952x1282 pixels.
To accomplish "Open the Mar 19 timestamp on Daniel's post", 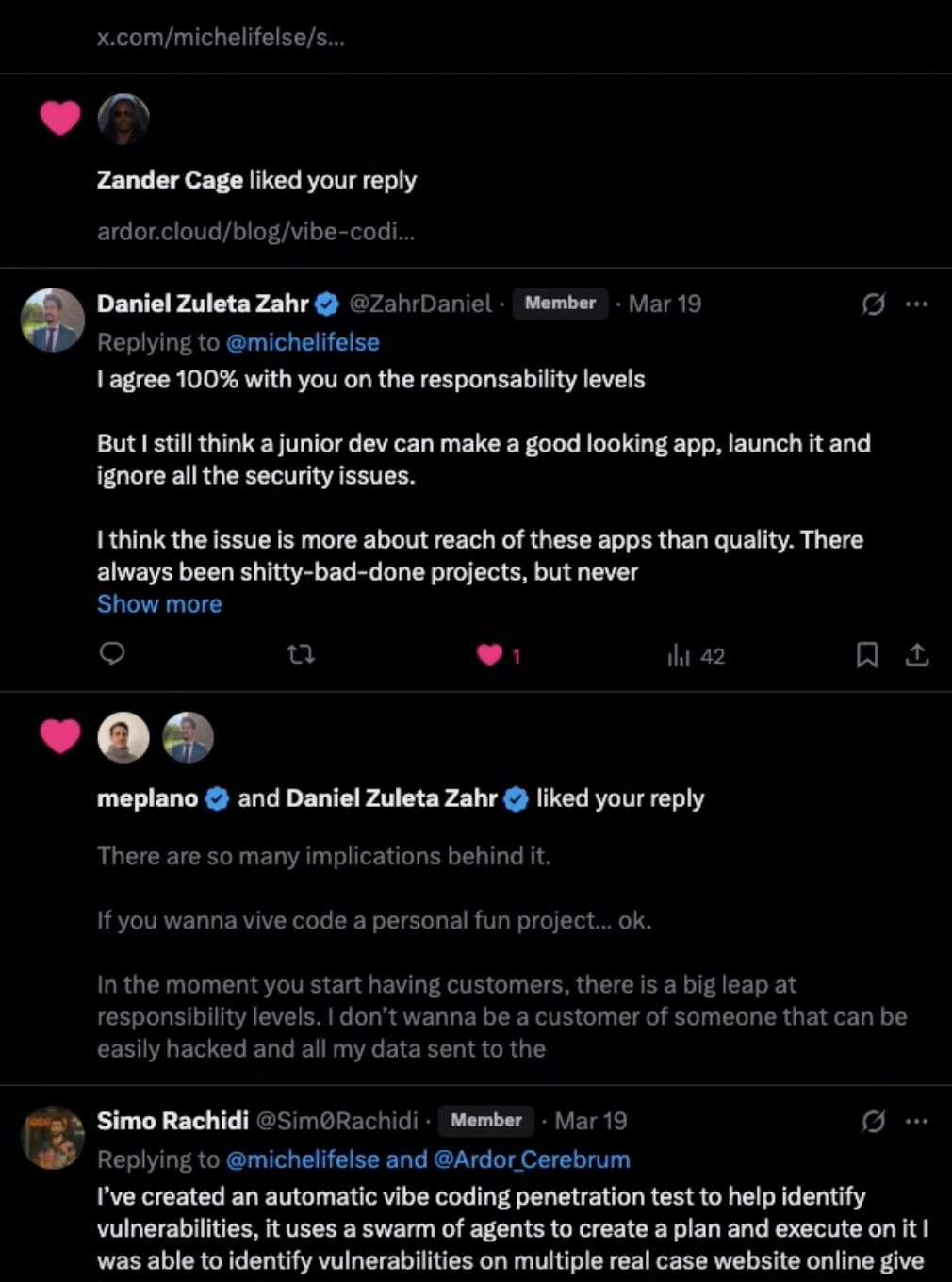I will point(665,304).
